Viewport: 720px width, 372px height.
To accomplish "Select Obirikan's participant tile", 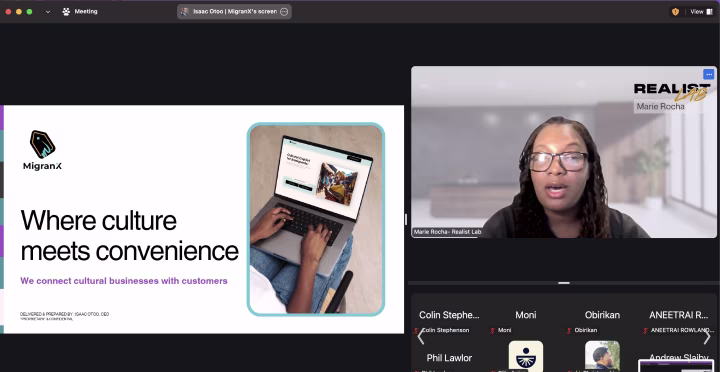I will point(602,315).
